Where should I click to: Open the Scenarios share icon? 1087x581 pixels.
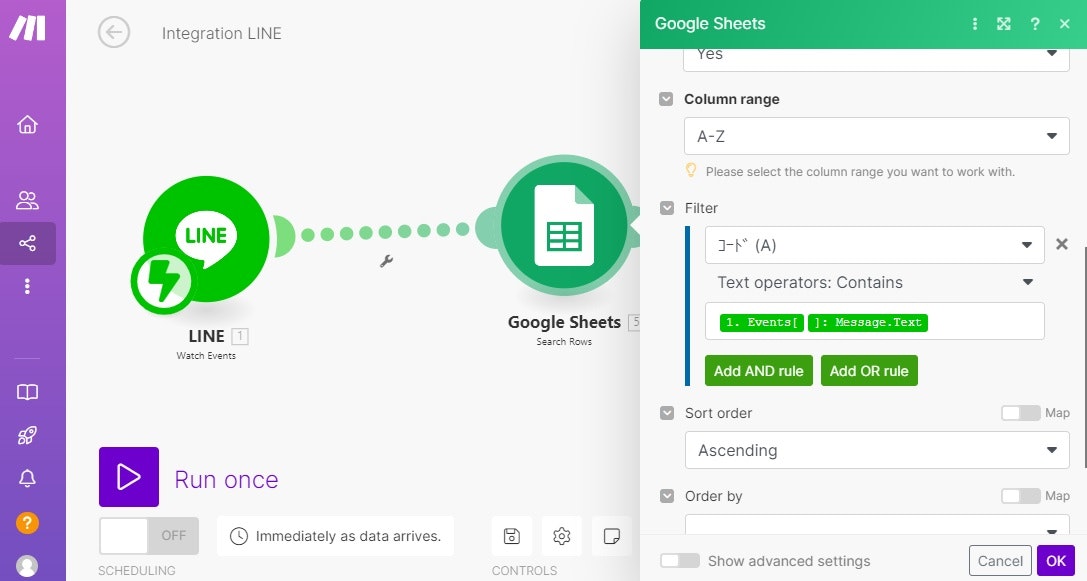pyautogui.click(x=27, y=243)
